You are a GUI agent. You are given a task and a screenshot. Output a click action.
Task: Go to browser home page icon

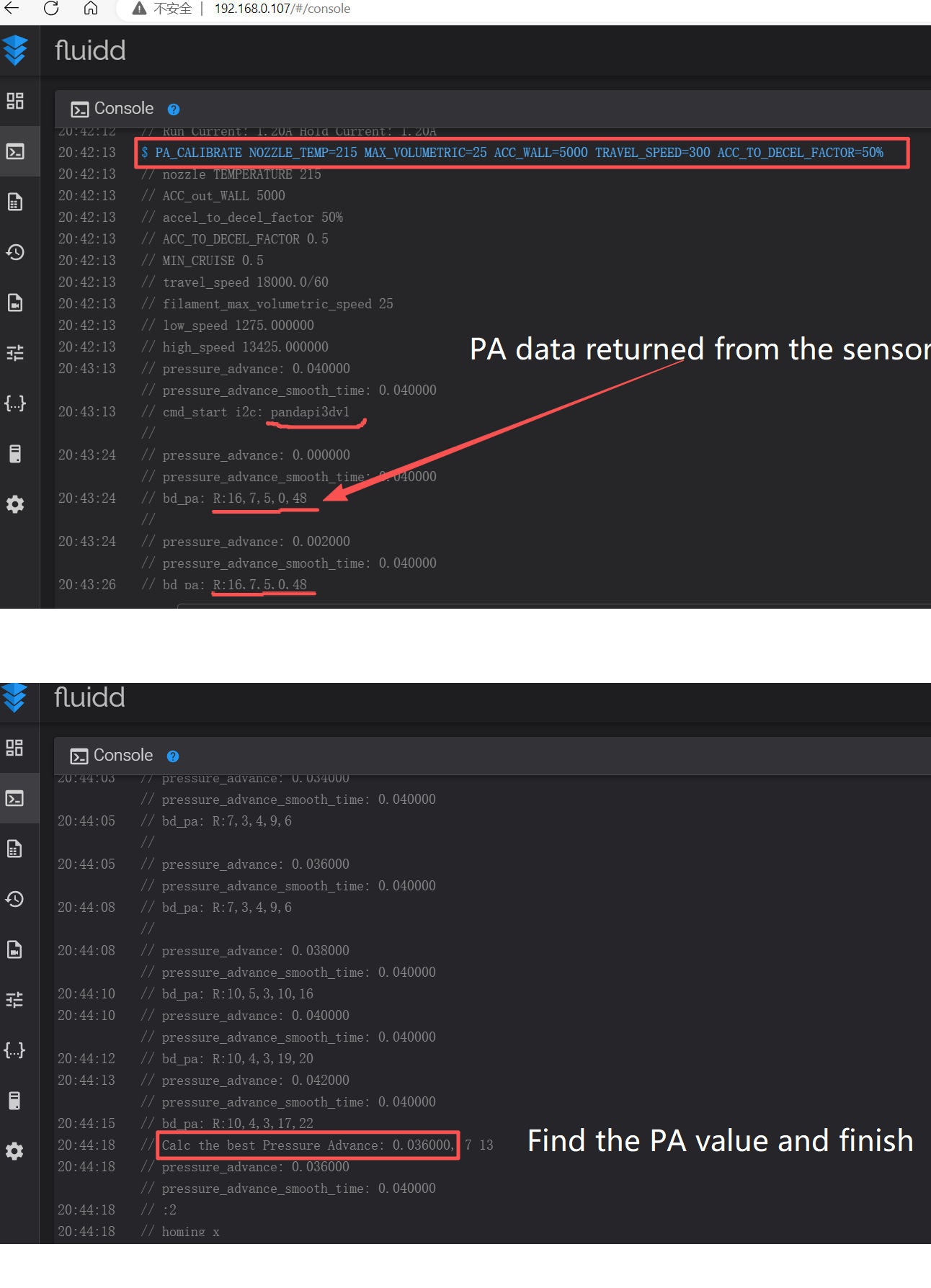91,9
